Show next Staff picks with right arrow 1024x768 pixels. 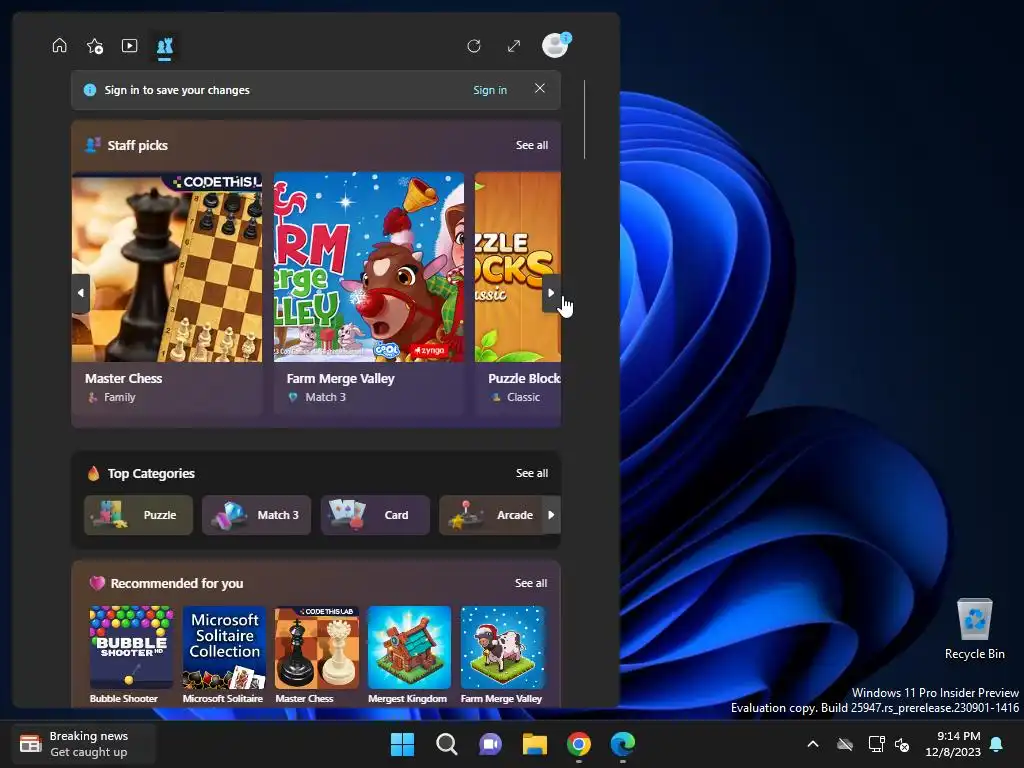[551, 293]
